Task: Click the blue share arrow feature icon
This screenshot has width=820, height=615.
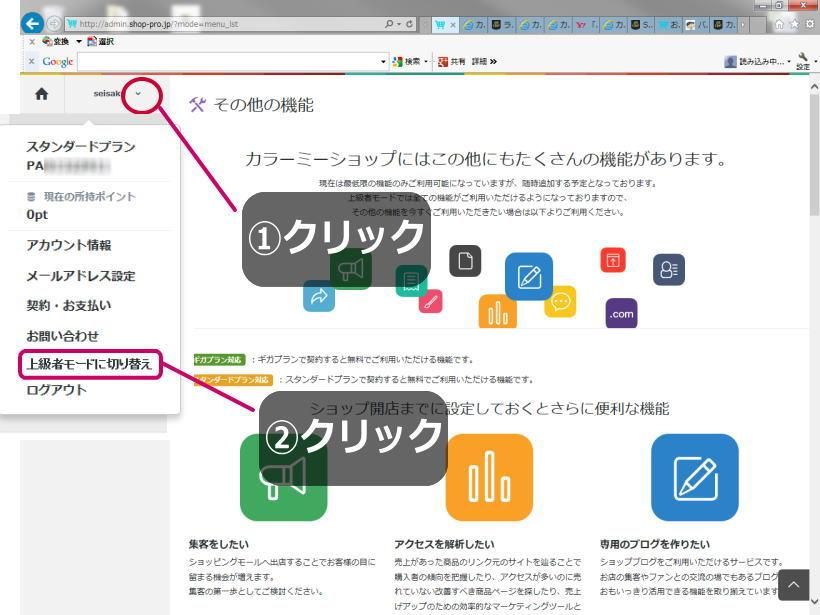Action: point(319,297)
